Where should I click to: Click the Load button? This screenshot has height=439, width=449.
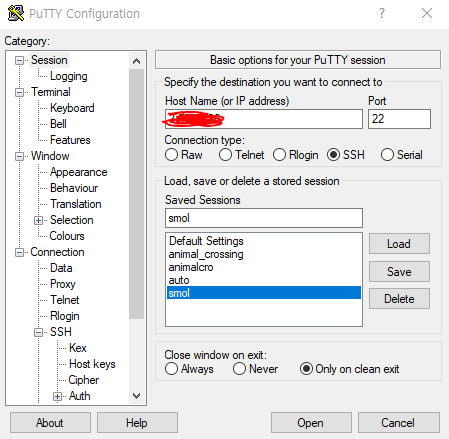tap(399, 244)
